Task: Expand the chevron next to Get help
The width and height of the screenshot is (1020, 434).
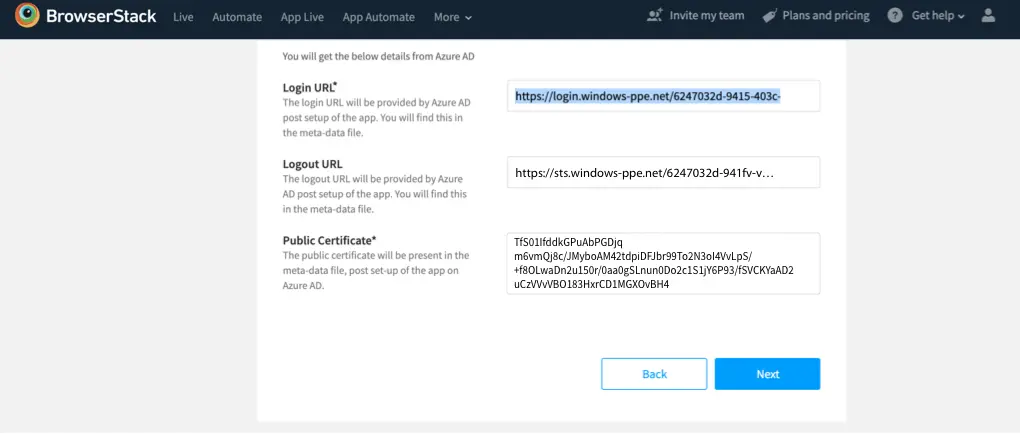Action: tap(962, 17)
